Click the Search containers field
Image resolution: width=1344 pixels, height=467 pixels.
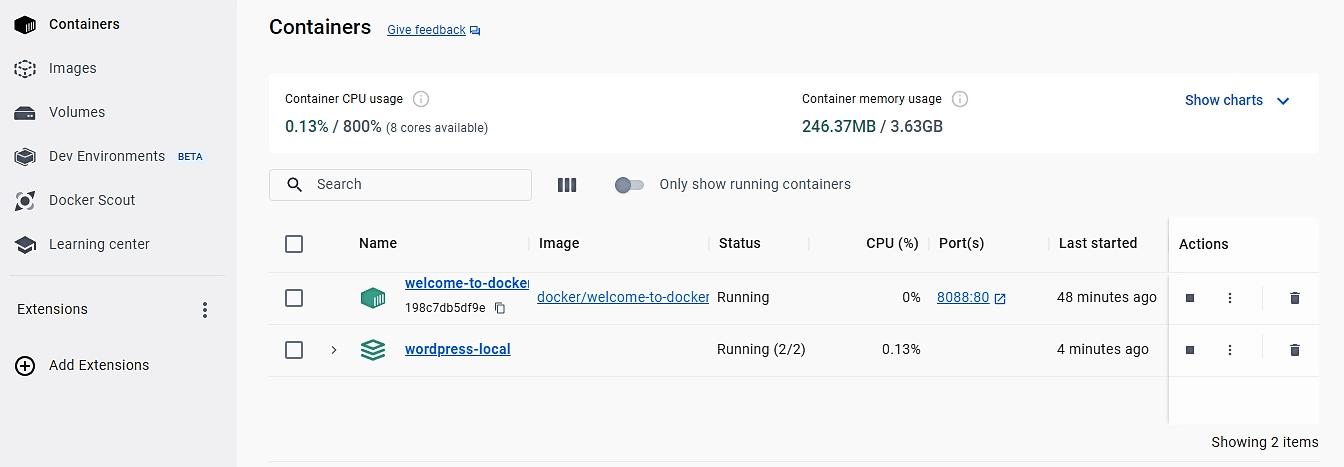click(400, 185)
